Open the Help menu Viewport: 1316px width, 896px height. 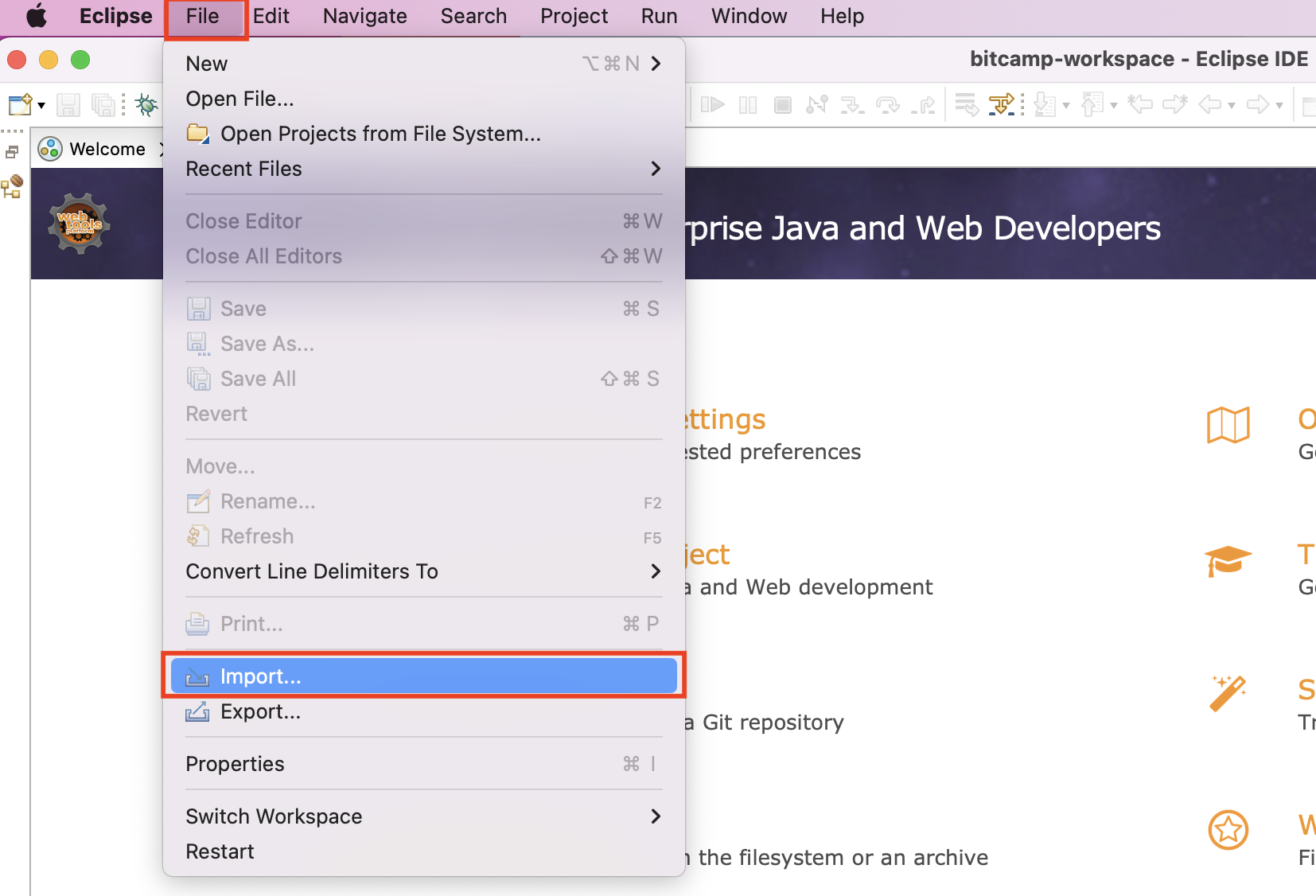click(x=842, y=16)
